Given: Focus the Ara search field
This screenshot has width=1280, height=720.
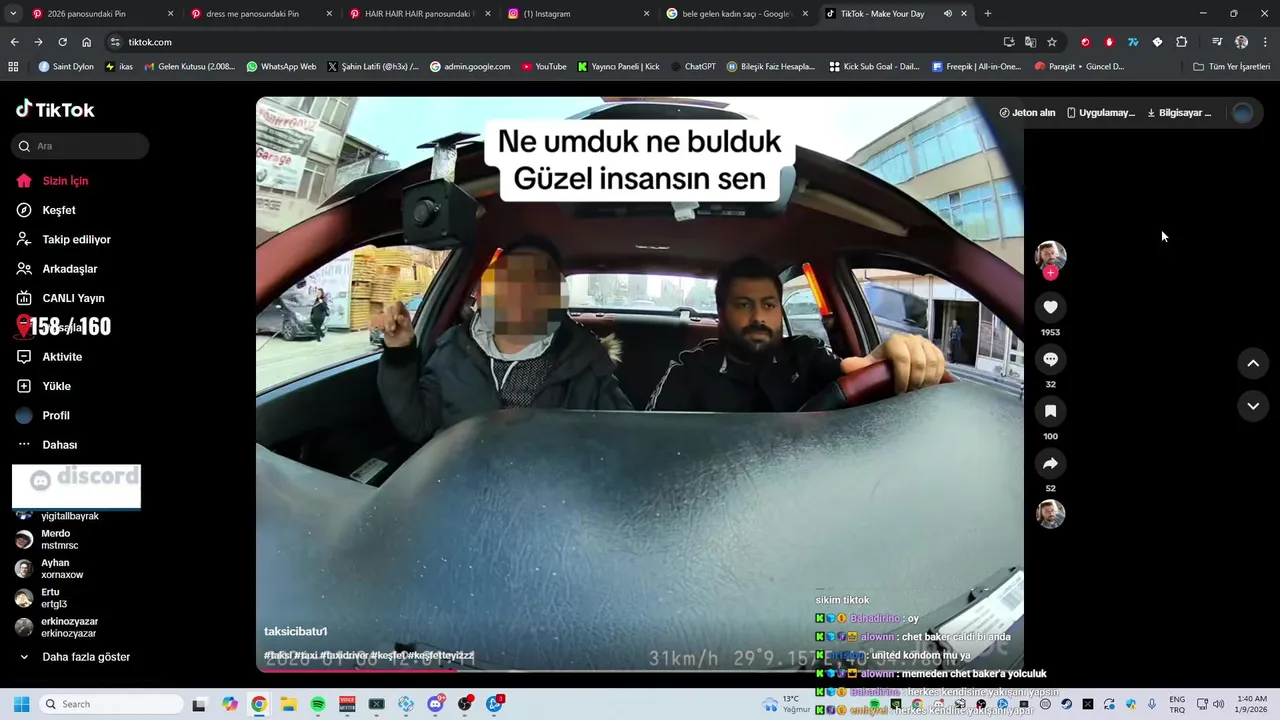Looking at the screenshot, I should [x=80, y=146].
